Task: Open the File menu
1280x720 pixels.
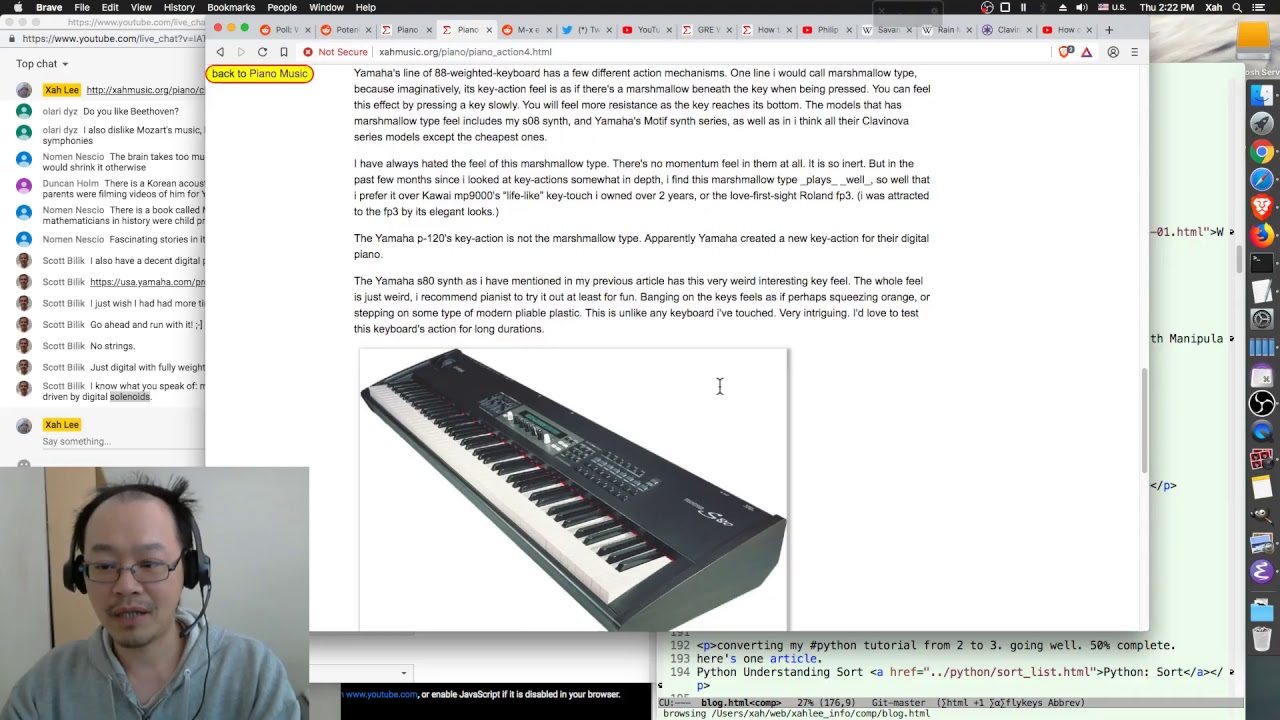Action: (82, 8)
